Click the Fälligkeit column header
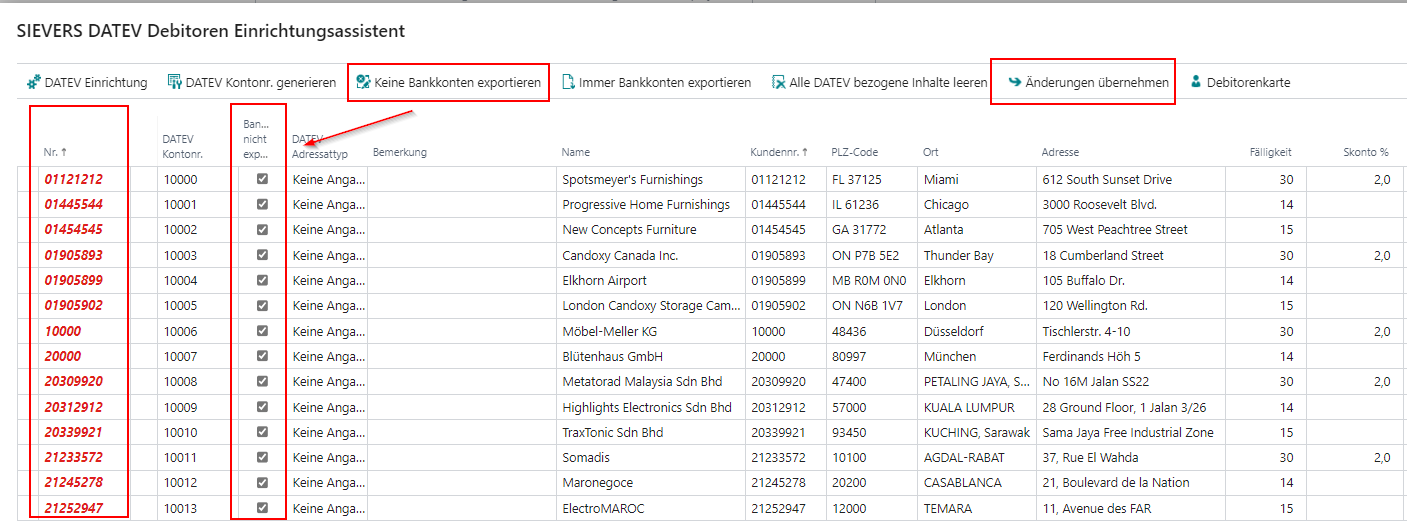The width and height of the screenshot is (1407, 521). [1269, 152]
